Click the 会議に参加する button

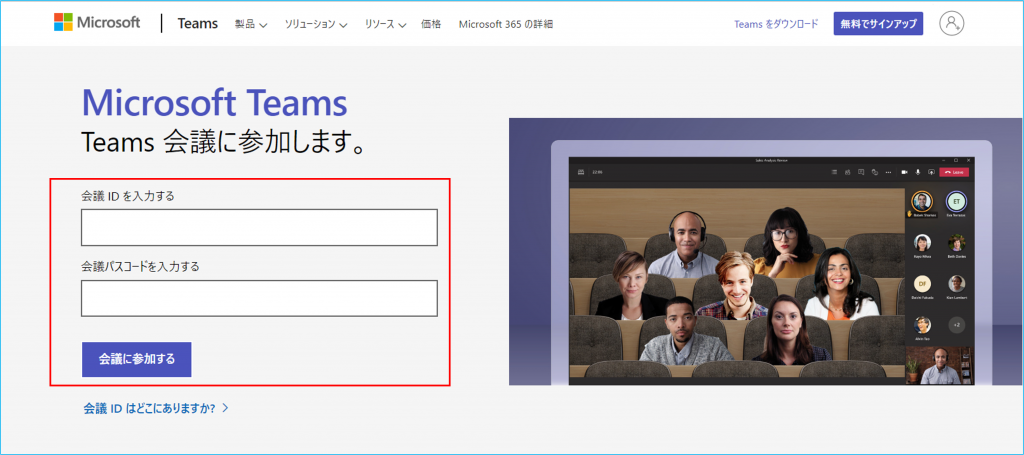point(136,359)
